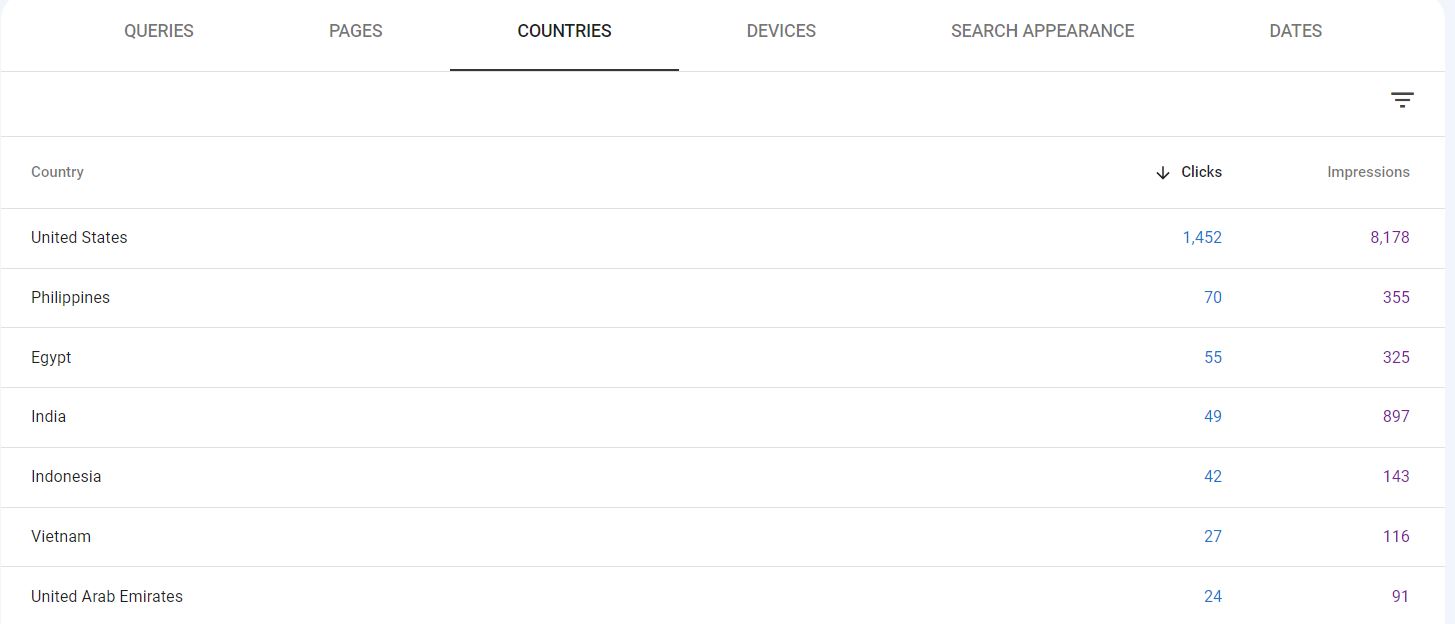The image size is (1455, 624).
Task: Open the filter rows icon
Action: (1402, 100)
